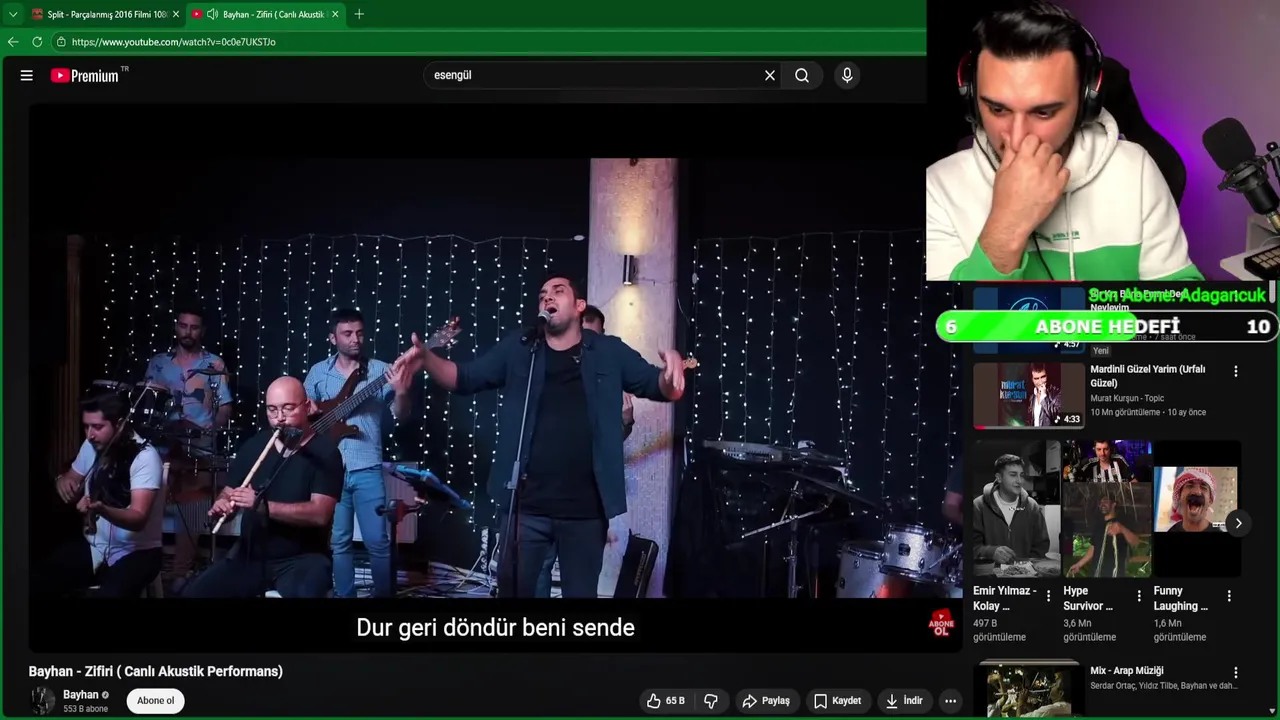Screen dimensions: 1280x720
Task: Save the video with Kaydet button
Action: (837, 701)
